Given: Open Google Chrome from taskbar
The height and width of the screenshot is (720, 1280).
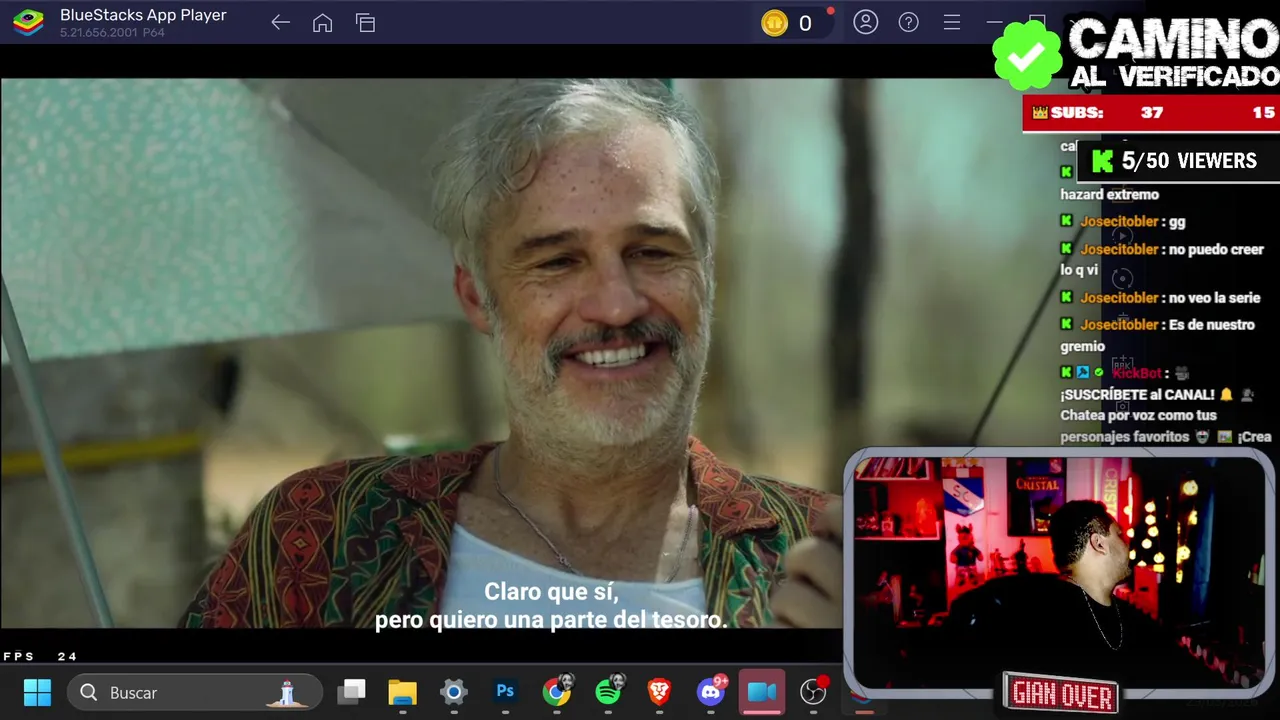Looking at the screenshot, I should 557,691.
